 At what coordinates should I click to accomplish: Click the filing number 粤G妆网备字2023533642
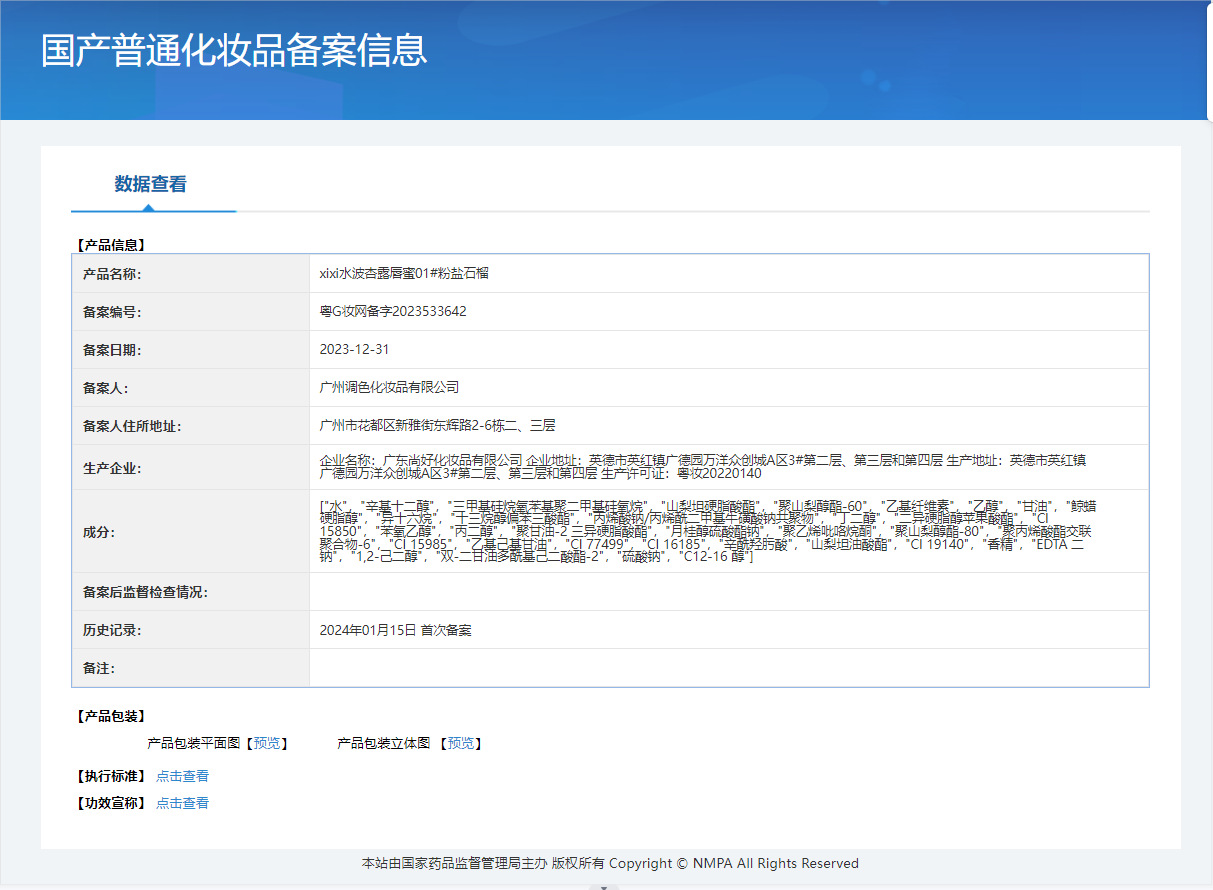click(x=392, y=311)
